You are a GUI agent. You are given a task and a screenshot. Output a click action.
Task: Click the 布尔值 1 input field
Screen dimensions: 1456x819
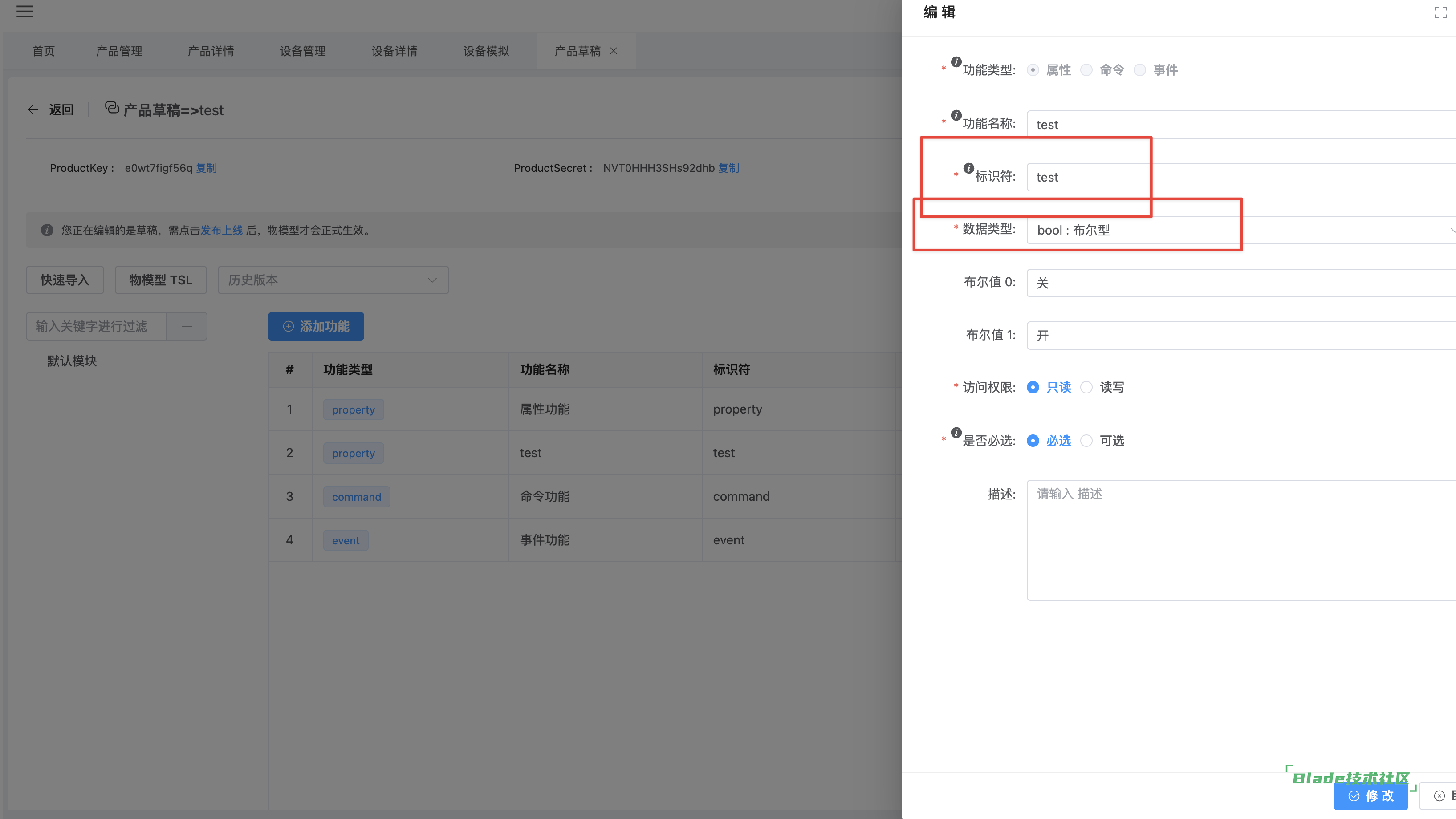1241,336
